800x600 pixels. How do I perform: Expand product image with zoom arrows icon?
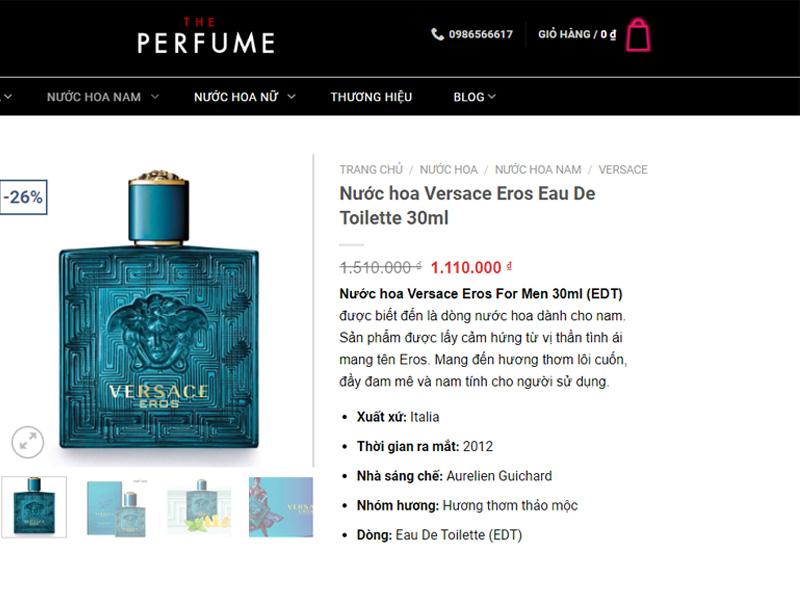pos(28,441)
